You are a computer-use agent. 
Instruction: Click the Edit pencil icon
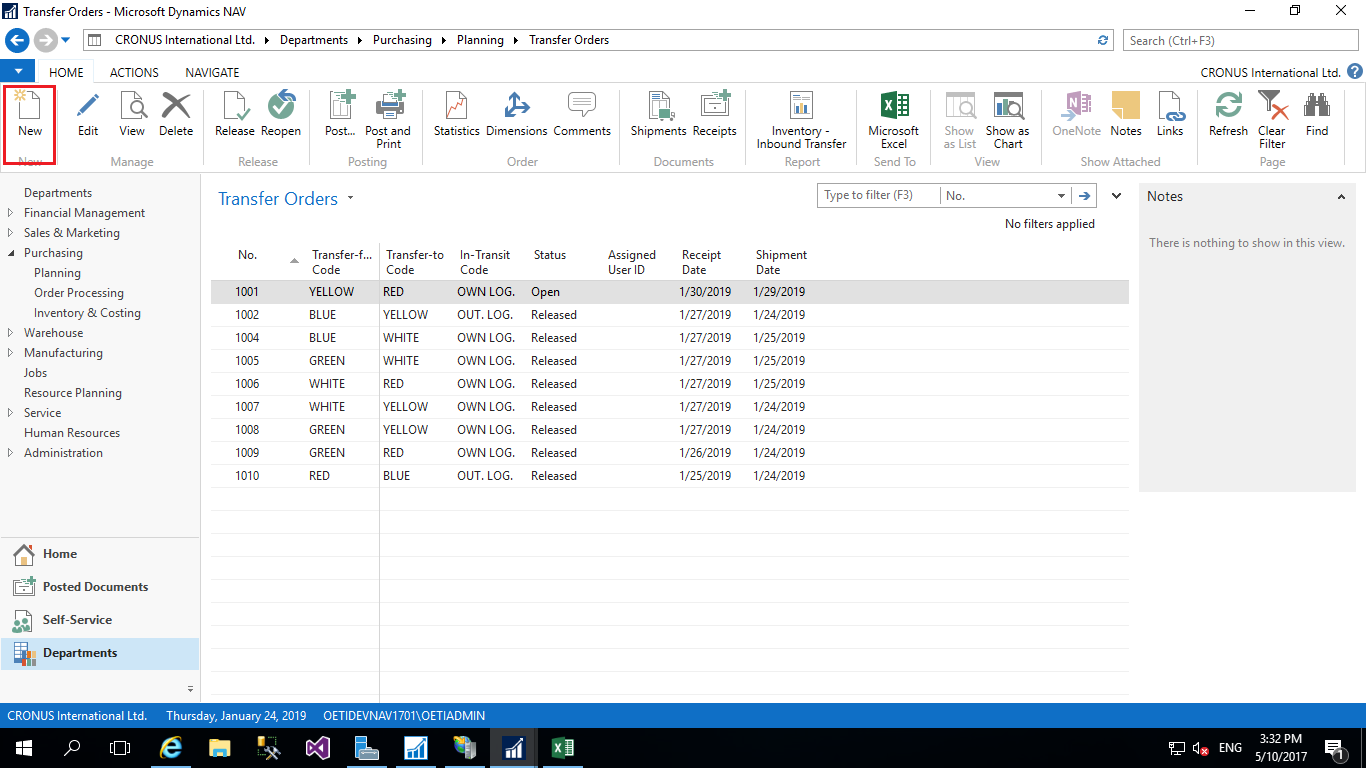[88, 115]
